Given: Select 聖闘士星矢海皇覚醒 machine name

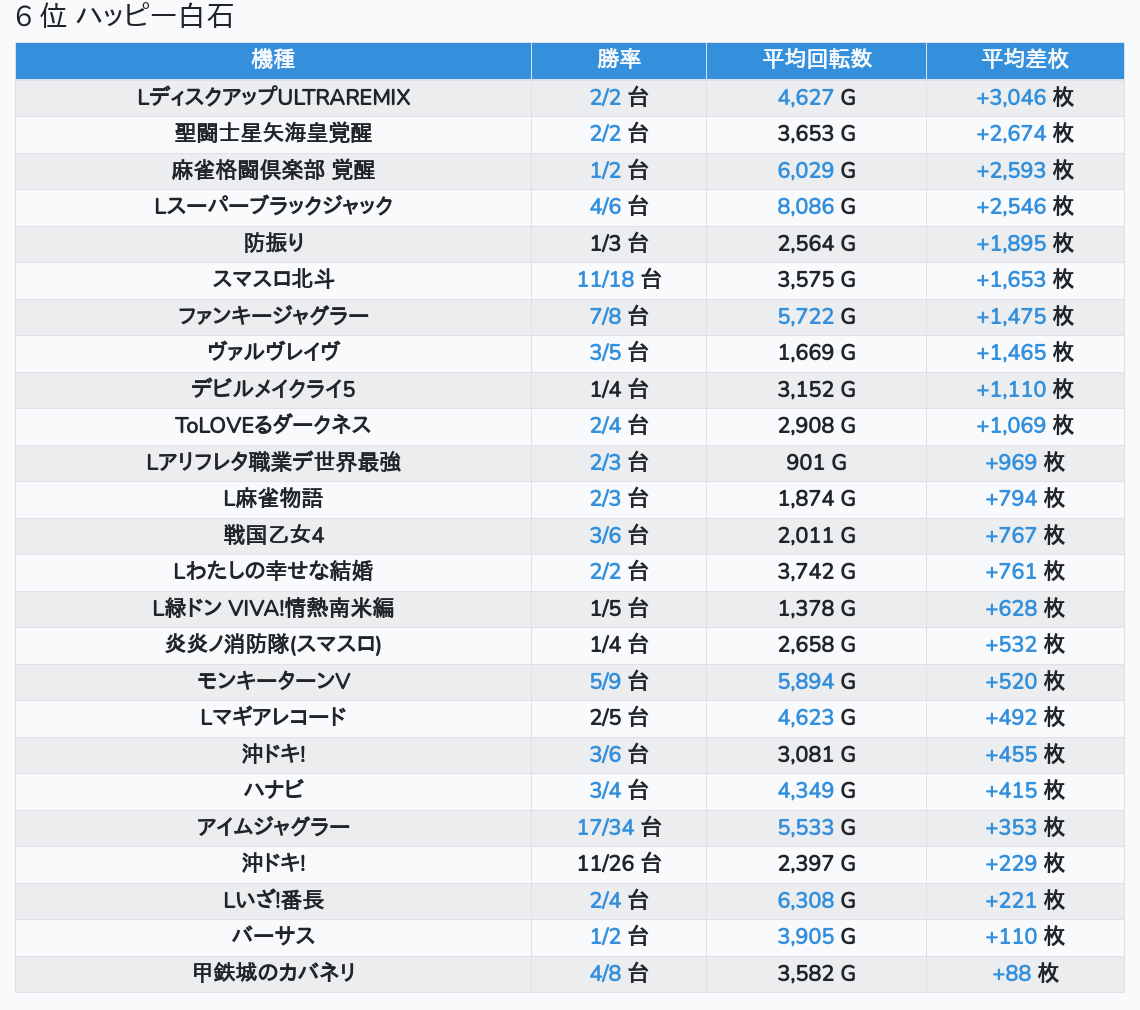Looking at the screenshot, I should [273, 134].
